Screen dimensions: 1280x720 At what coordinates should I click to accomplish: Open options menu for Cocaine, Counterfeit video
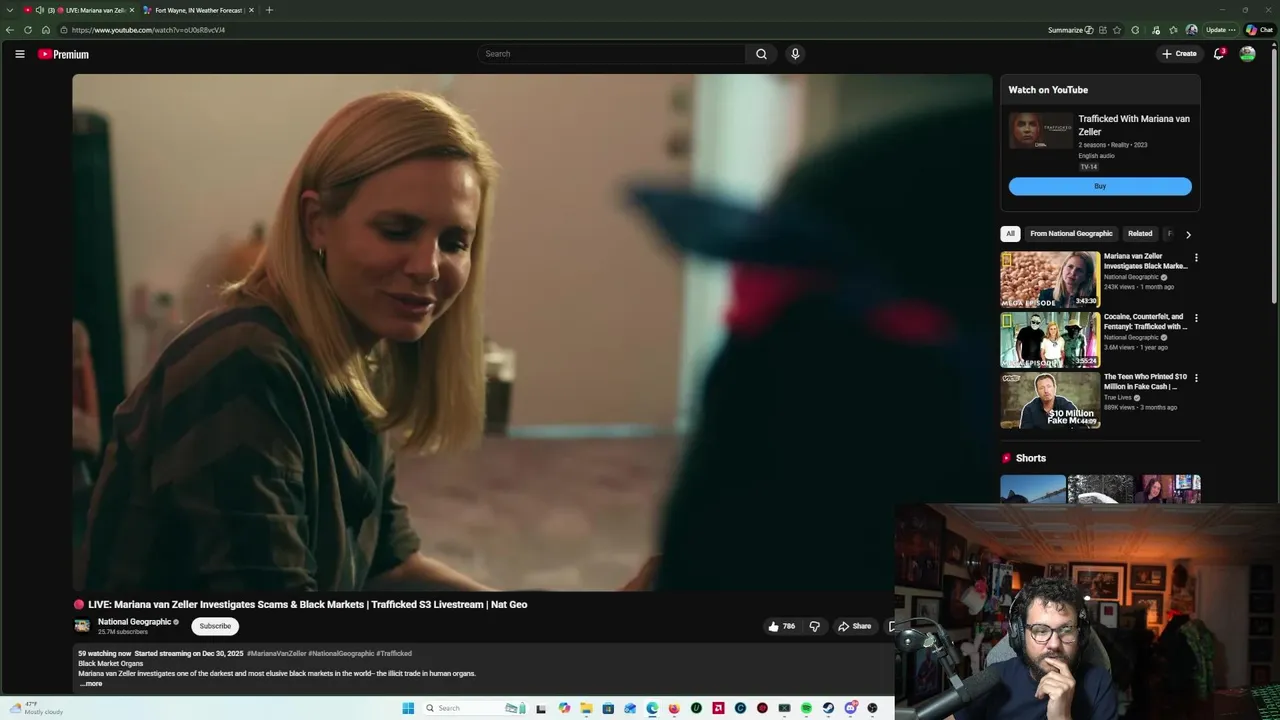click(x=1196, y=318)
